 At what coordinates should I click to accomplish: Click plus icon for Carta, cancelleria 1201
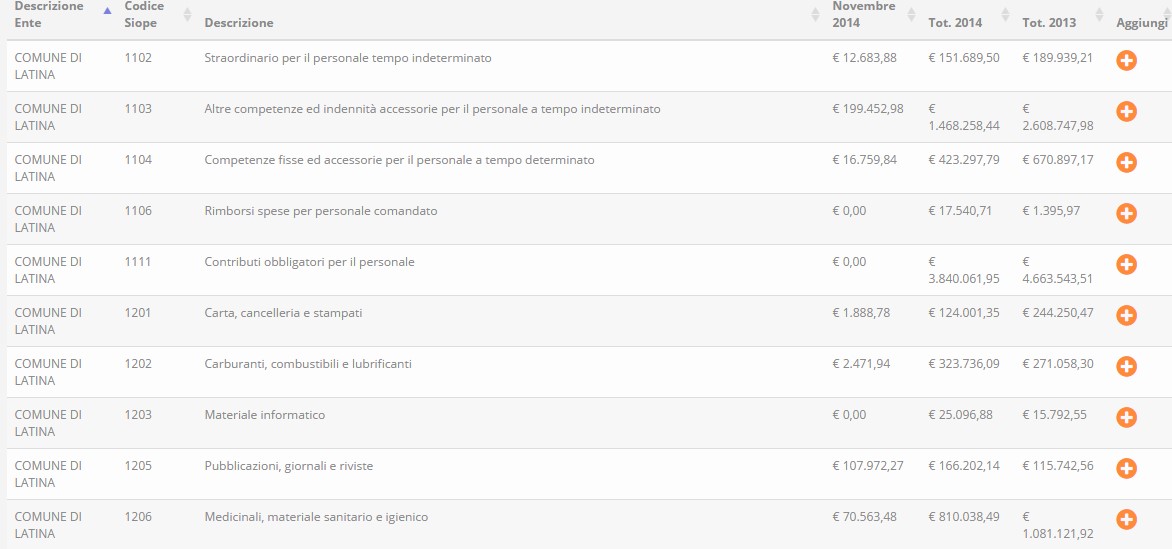click(x=1126, y=315)
